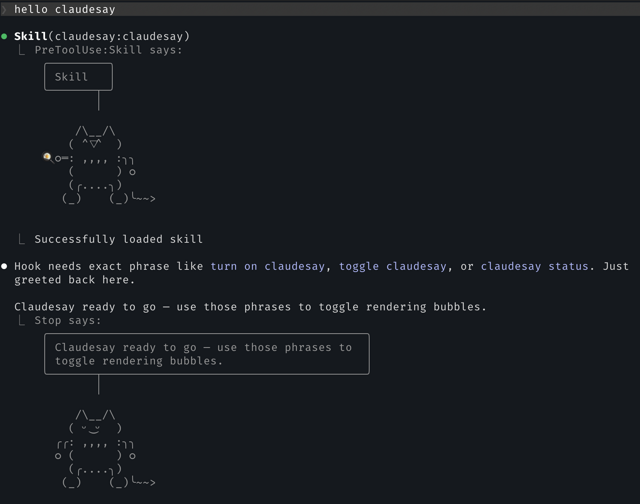Click the tree branch marker before "Successfully loaded"
The width and height of the screenshot is (640, 504).
[22, 239]
